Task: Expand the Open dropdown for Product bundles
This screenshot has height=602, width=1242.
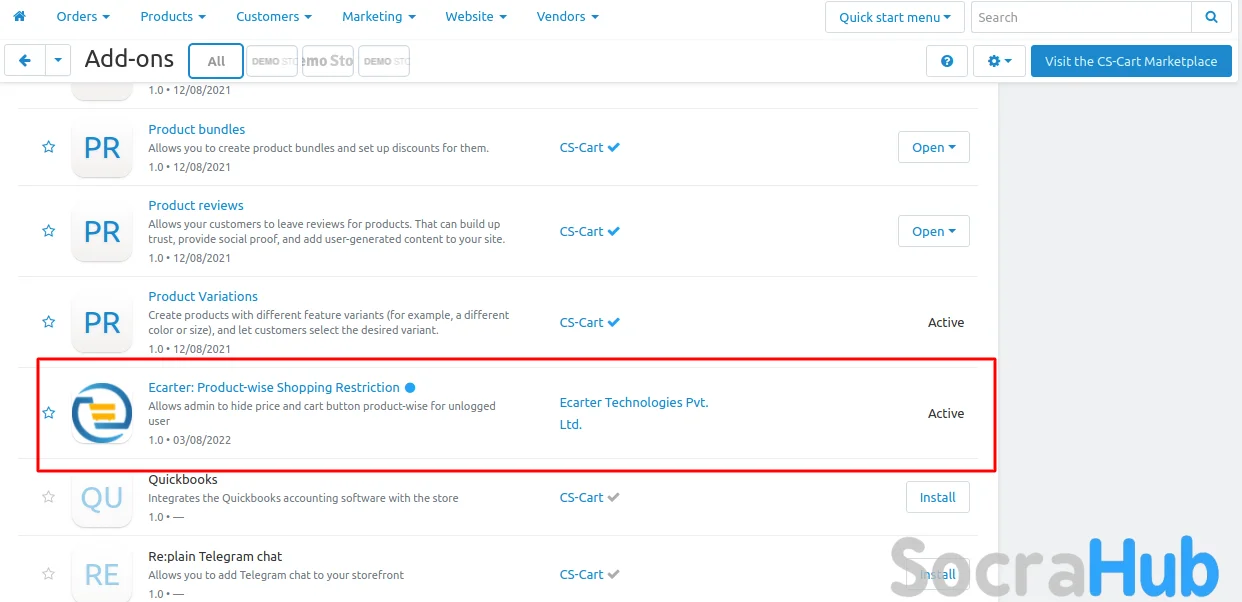Action: coord(934,147)
